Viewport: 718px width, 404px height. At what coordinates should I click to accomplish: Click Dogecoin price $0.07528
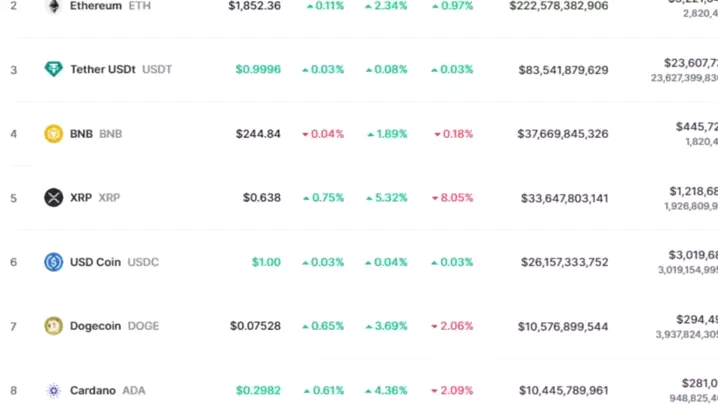pyautogui.click(x=255, y=326)
